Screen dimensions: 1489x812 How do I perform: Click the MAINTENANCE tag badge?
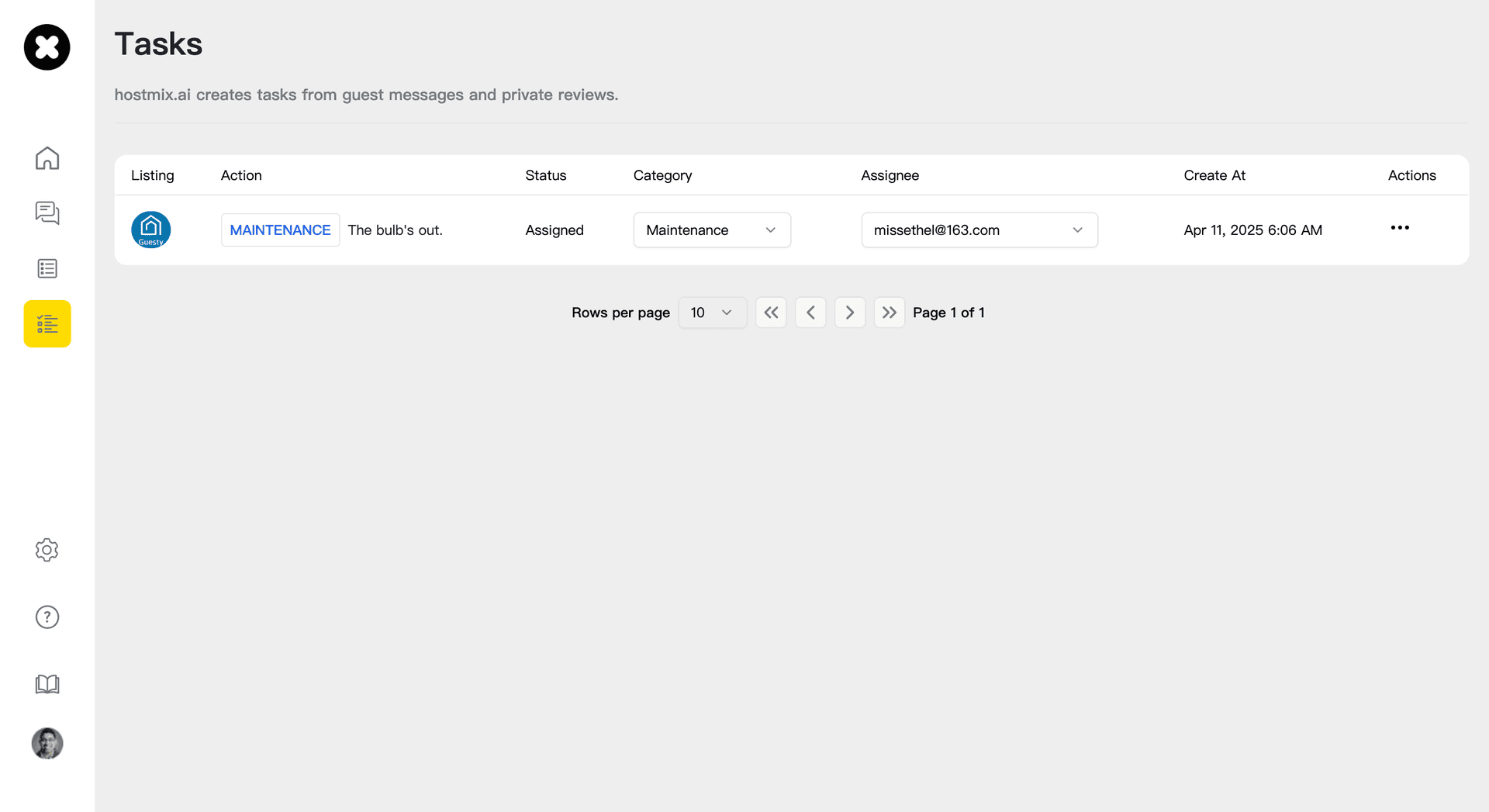[280, 230]
